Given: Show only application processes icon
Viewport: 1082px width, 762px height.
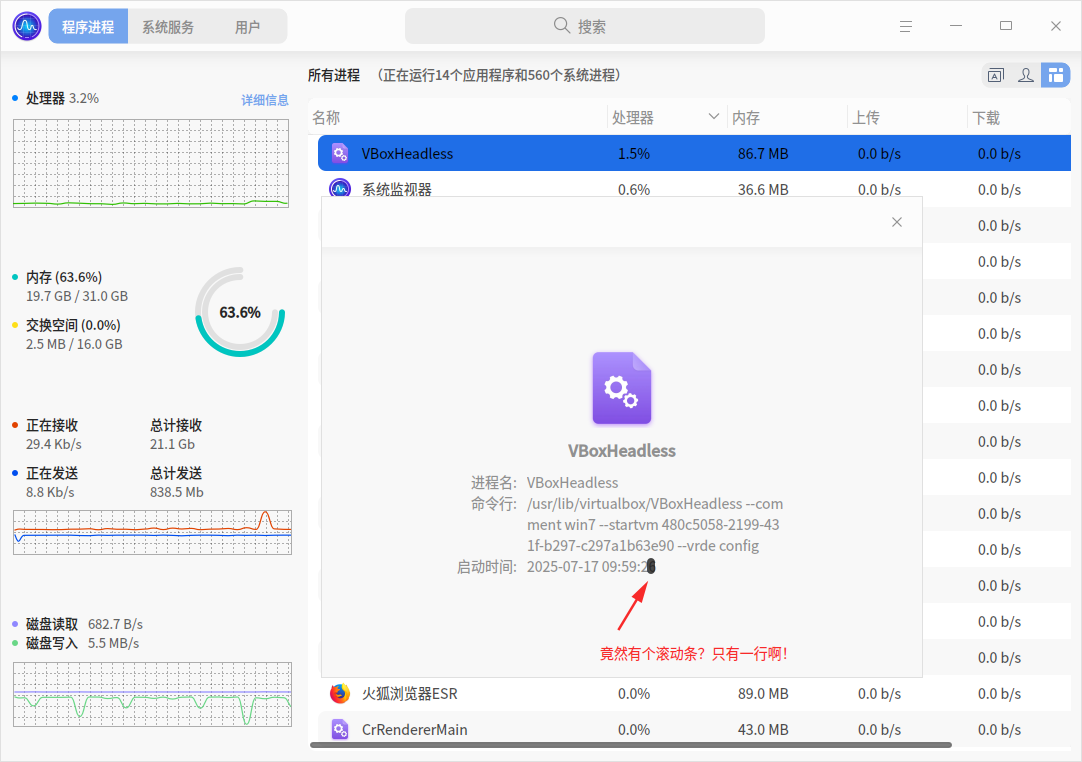Looking at the screenshot, I should pyautogui.click(x=995, y=75).
